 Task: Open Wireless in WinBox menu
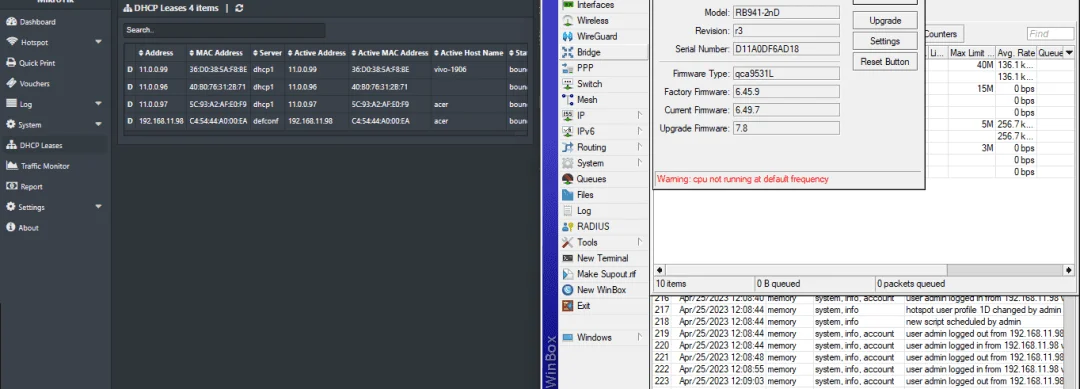point(592,21)
